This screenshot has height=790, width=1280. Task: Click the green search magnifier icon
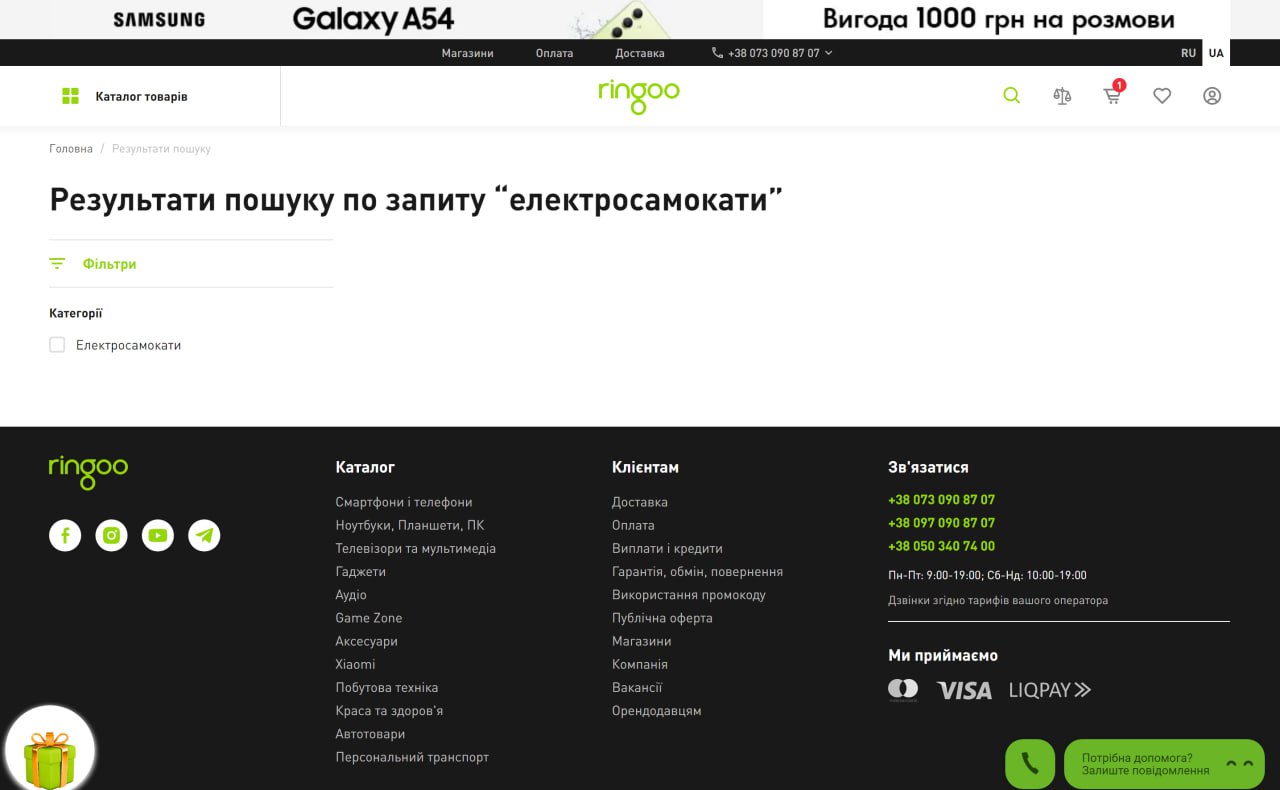(x=1011, y=96)
